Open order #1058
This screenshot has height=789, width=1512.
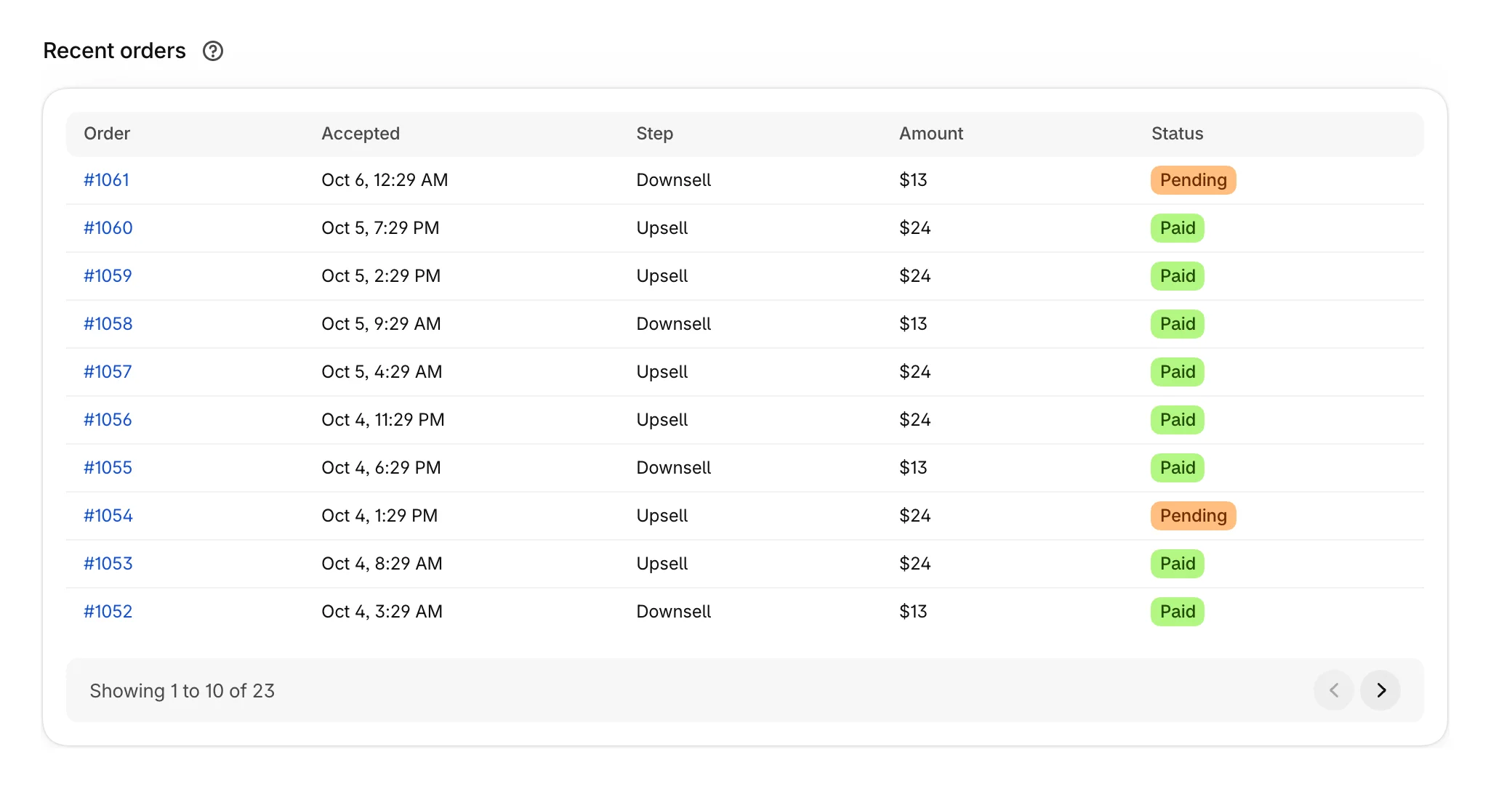point(108,324)
